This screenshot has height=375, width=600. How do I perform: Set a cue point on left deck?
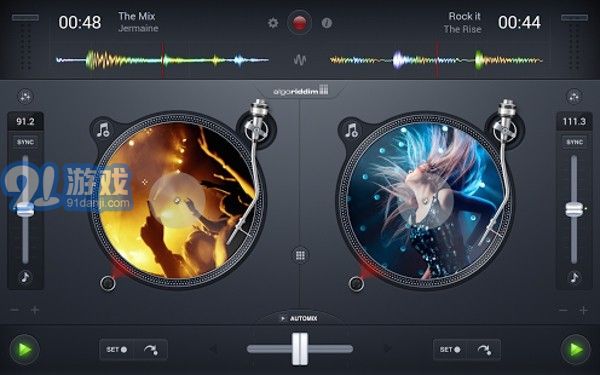click(117, 349)
